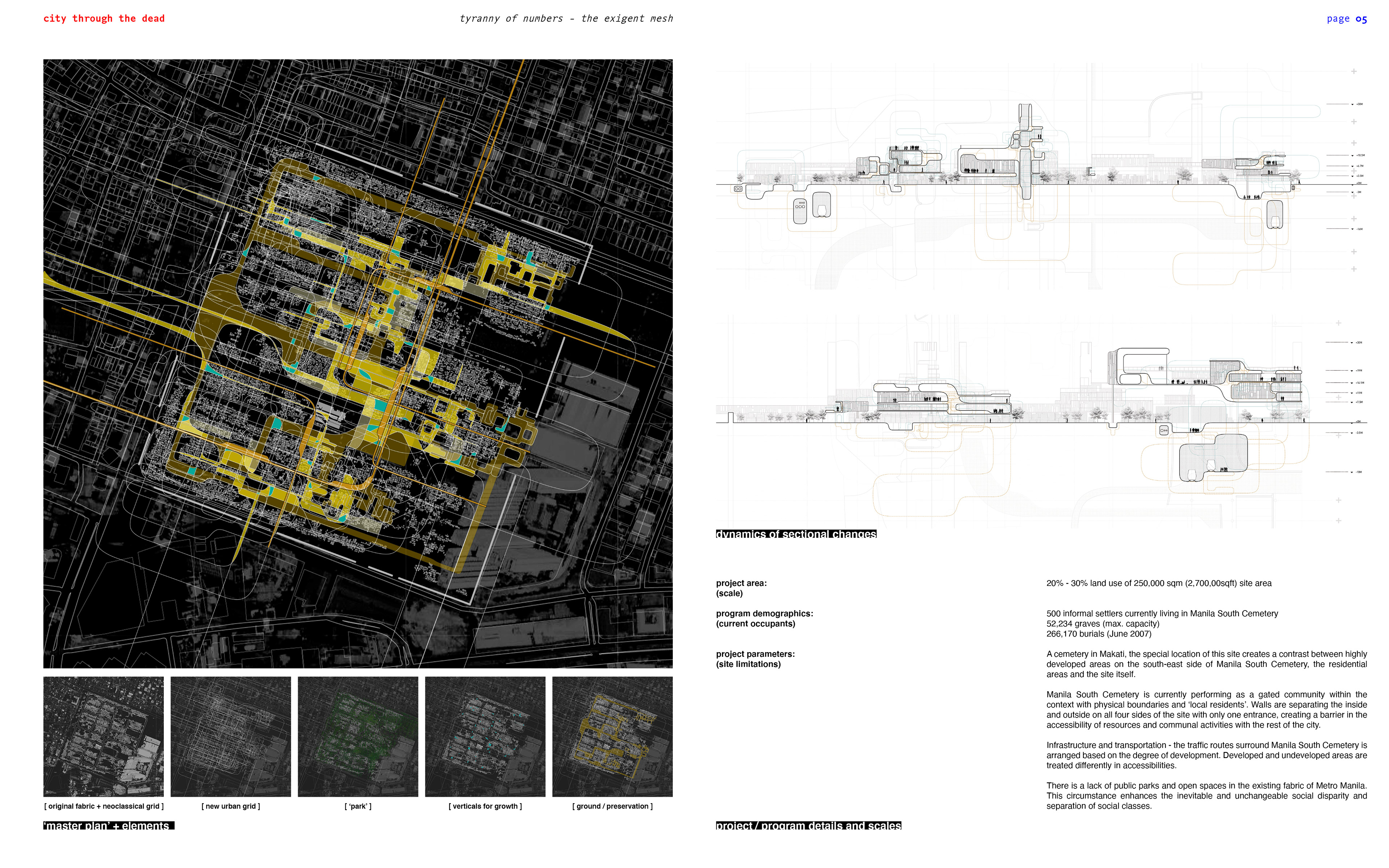This screenshot has height=868, width=1389.
Task: Click the '[ new urban grid ]' caption
Action: 231,806
